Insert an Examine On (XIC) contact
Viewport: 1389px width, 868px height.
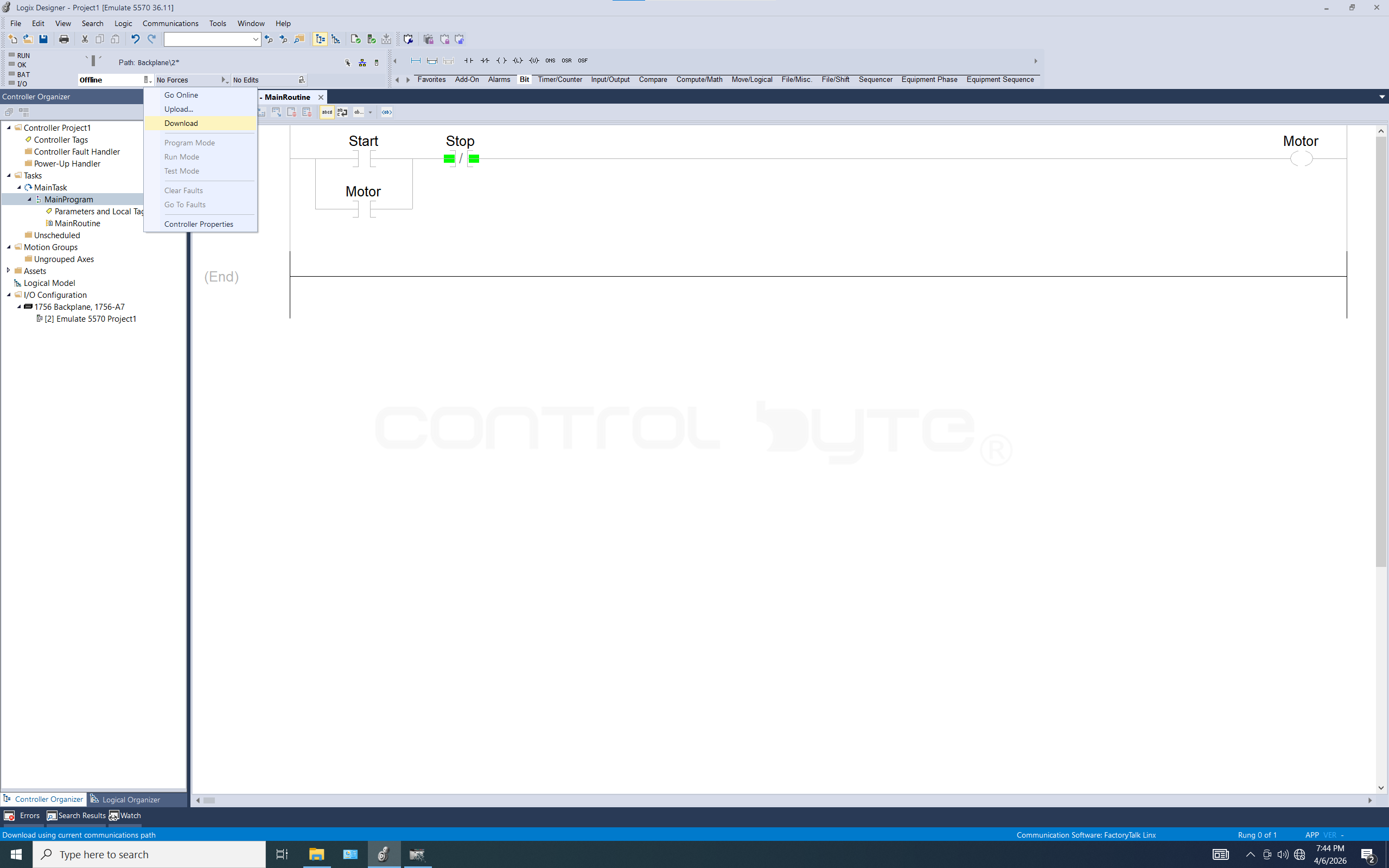click(x=468, y=60)
